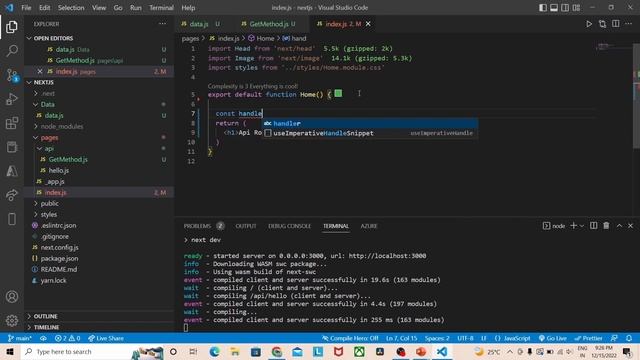Open Explorer Views and More Actions ellipsis
The width and height of the screenshot is (640, 360).
tap(162, 24)
